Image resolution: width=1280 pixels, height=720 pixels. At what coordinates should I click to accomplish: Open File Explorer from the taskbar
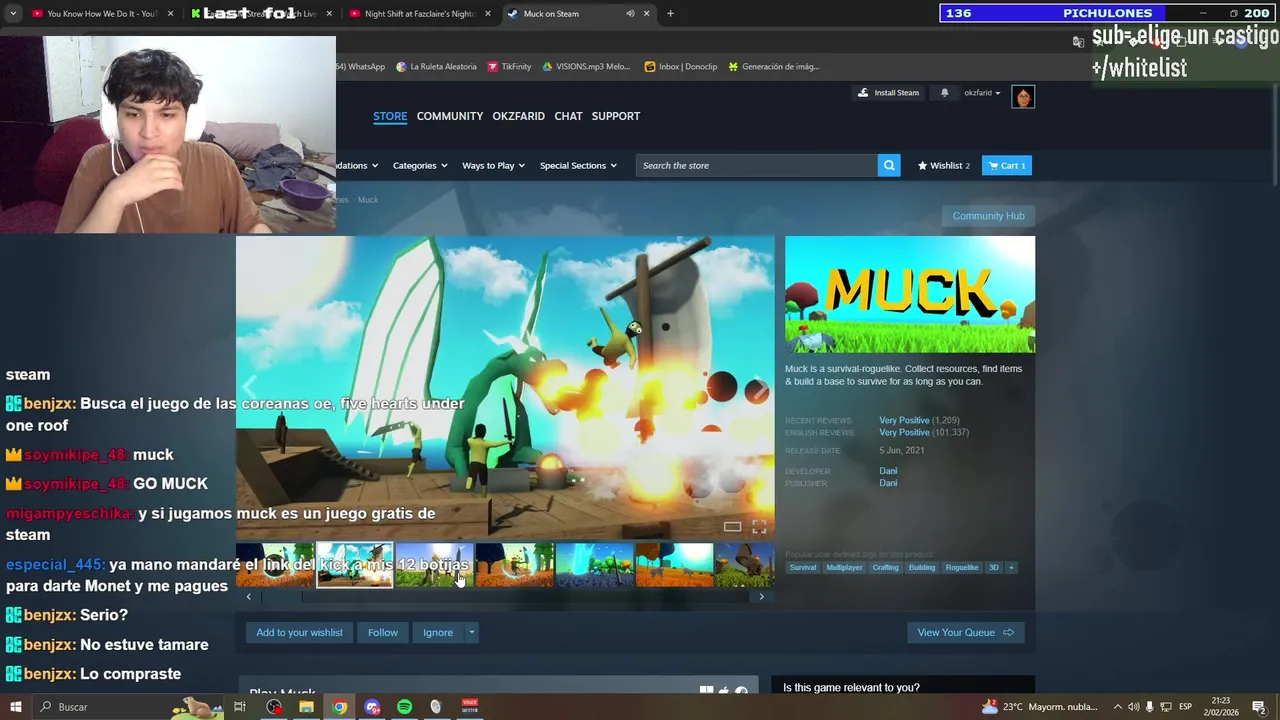306,707
